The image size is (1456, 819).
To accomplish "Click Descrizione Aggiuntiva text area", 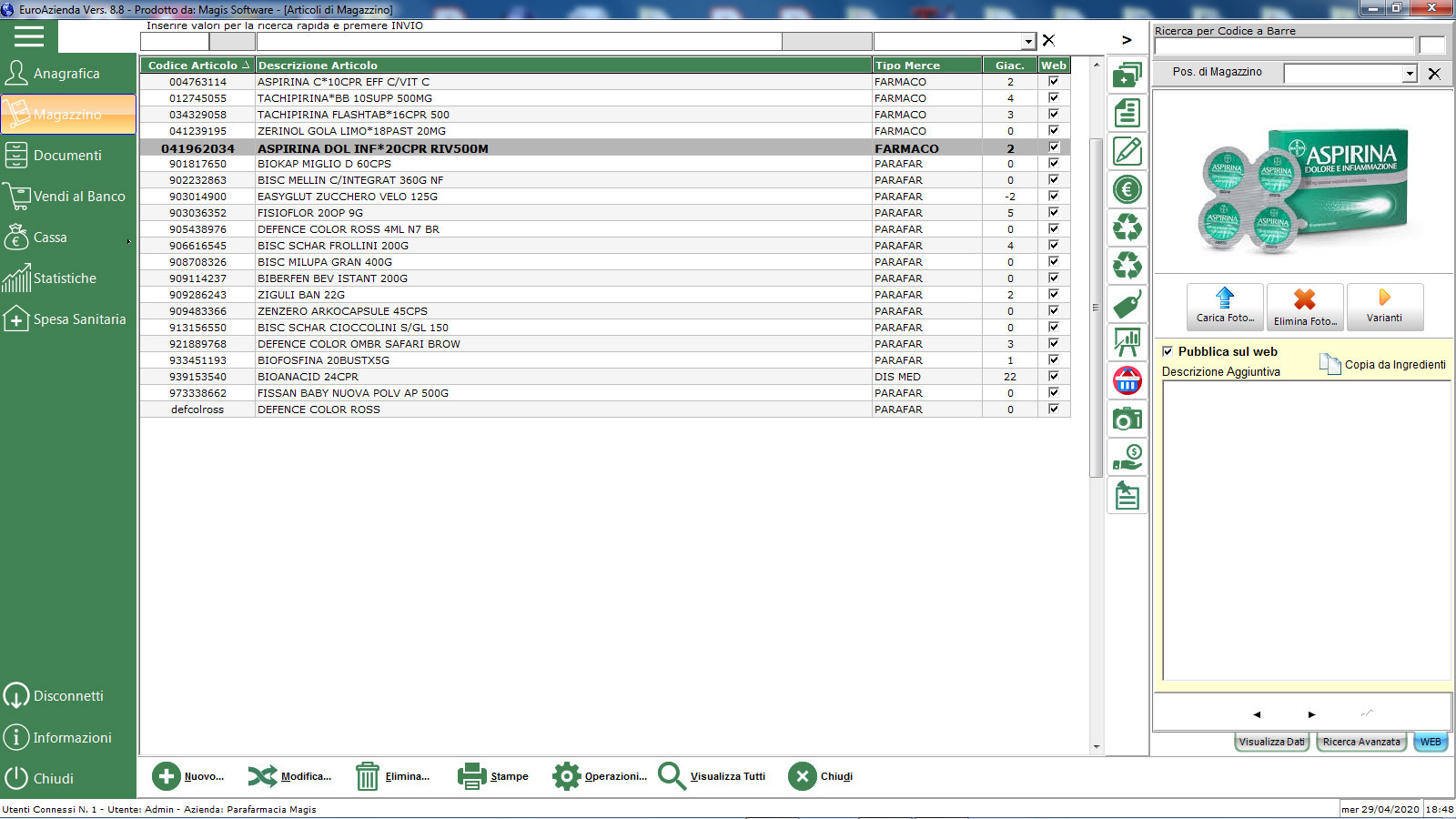I will [1306, 530].
